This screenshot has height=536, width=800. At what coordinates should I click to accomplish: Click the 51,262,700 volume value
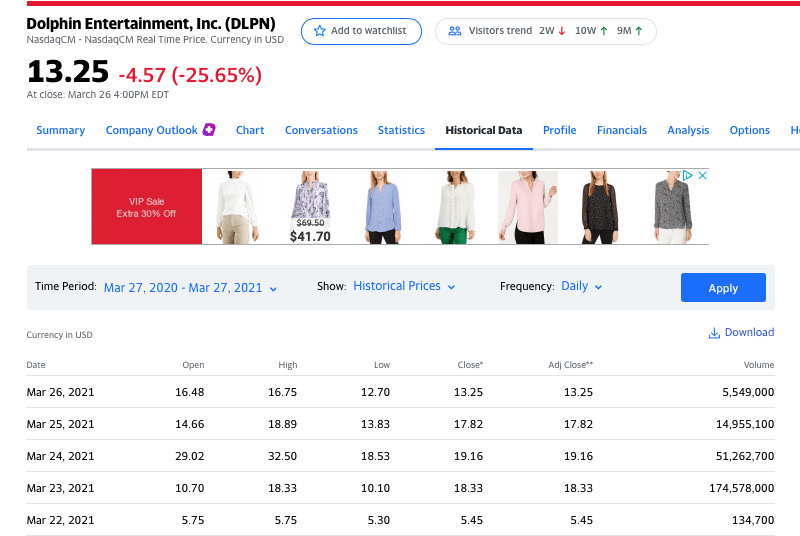(x=745, y=456)
